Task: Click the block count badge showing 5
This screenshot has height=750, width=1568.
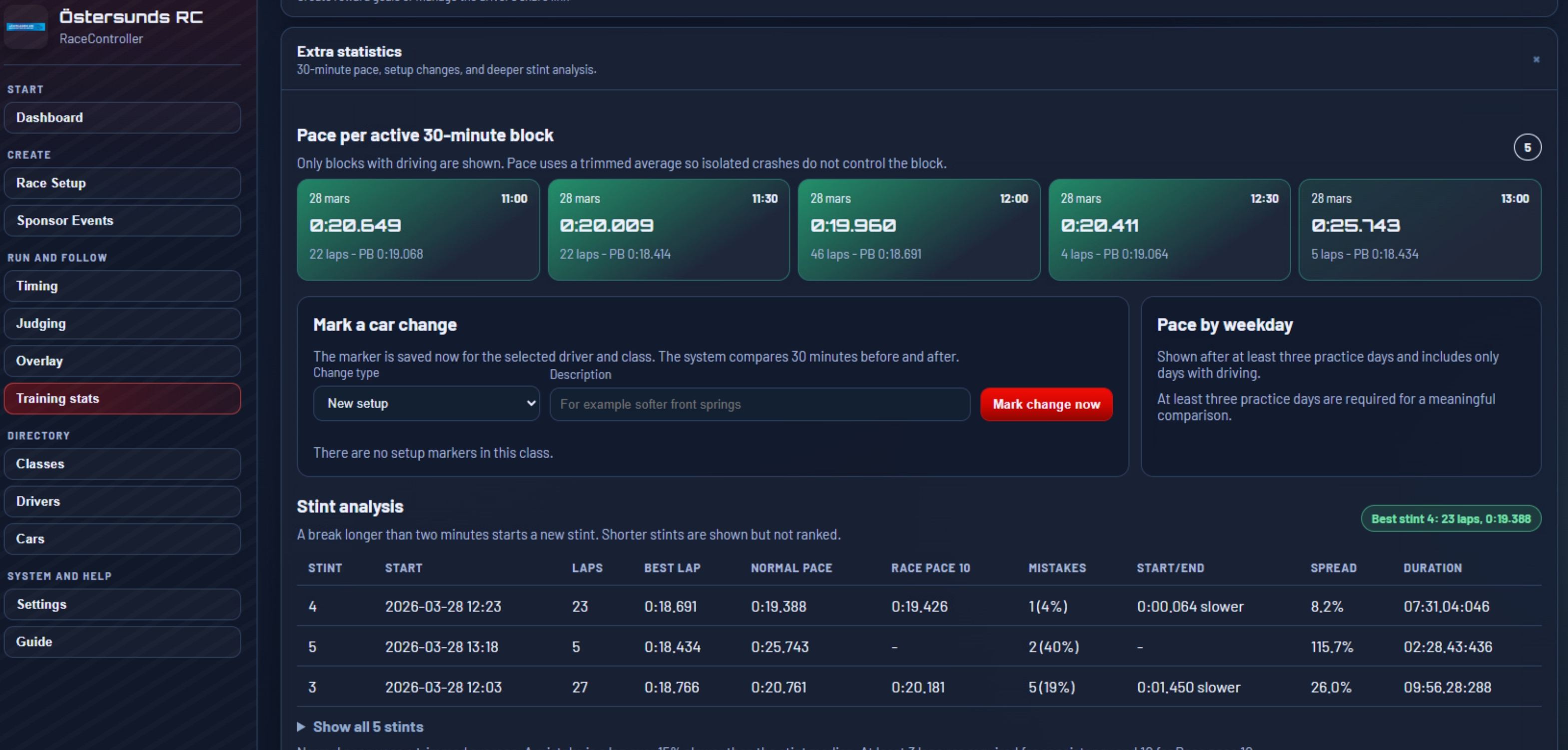Action: pyautogui.click(x=1527, y=147)
